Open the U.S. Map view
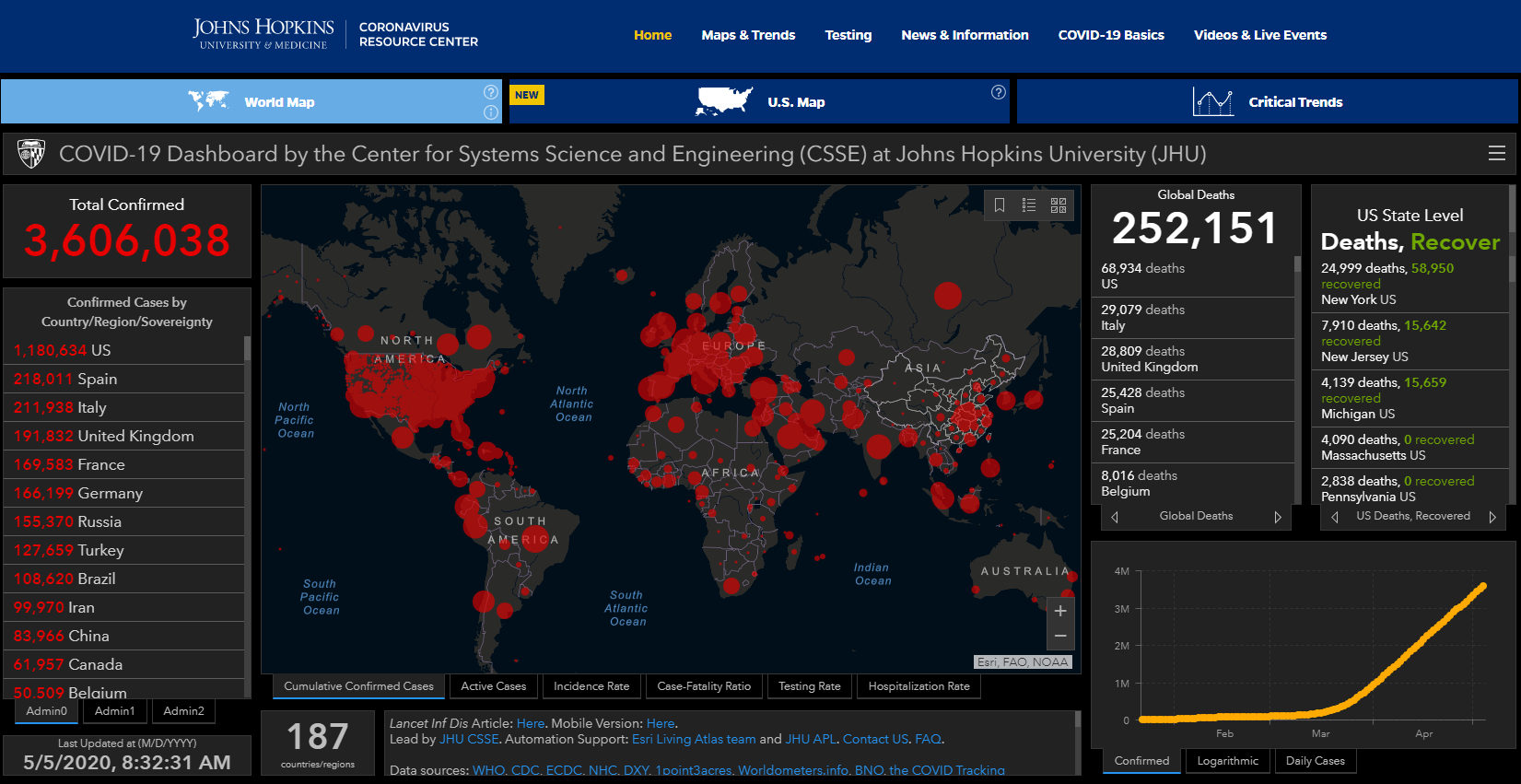The height and width of the screenshot is (784, 1521). tap(796, 102)
